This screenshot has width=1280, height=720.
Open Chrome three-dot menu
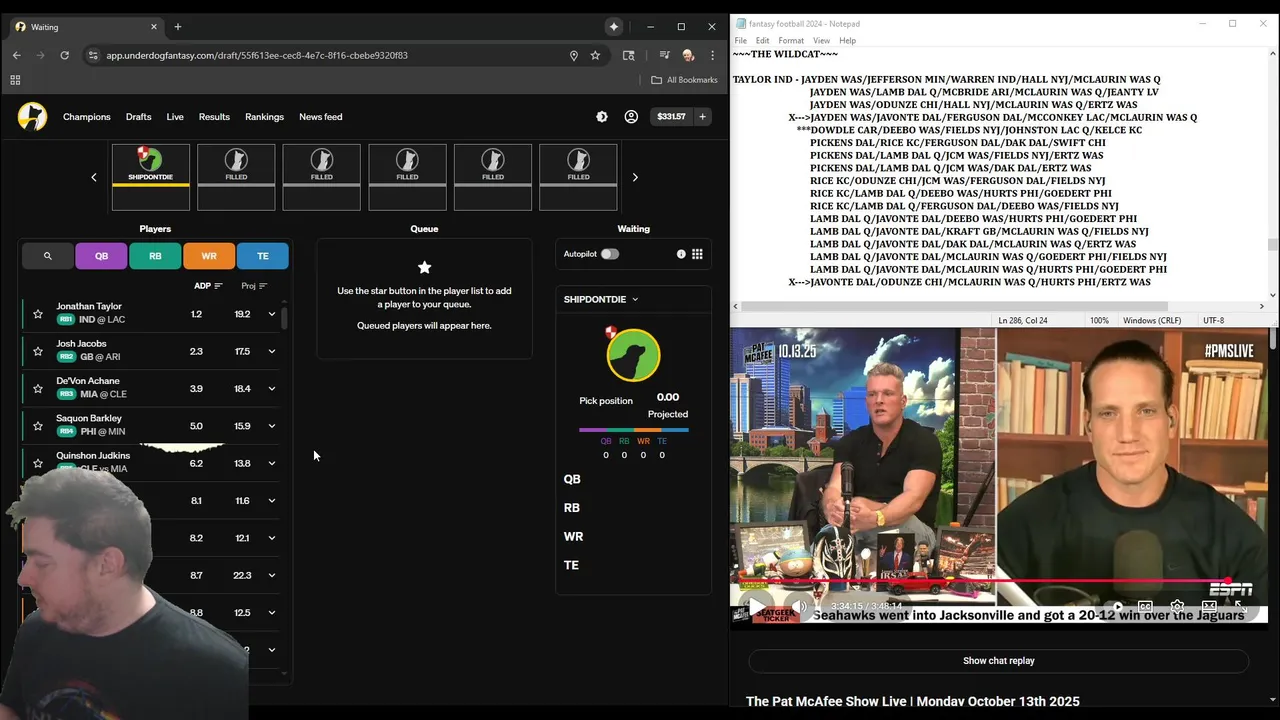tap(712, 55)
